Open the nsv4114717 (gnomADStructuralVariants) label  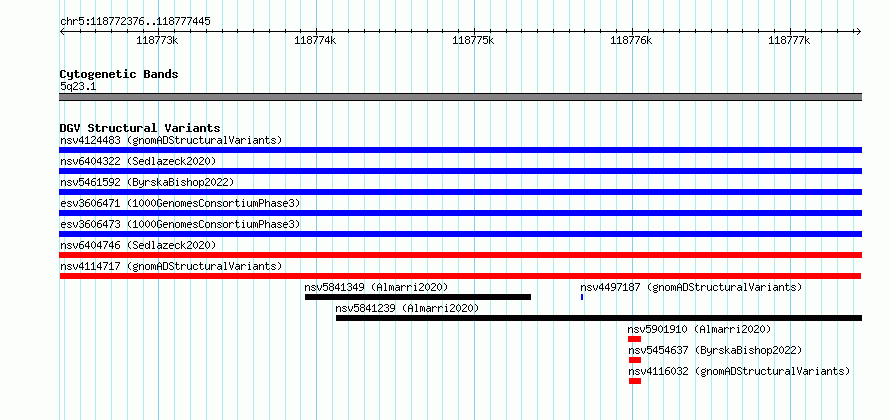pyautogui.click(x=171, y=266)
